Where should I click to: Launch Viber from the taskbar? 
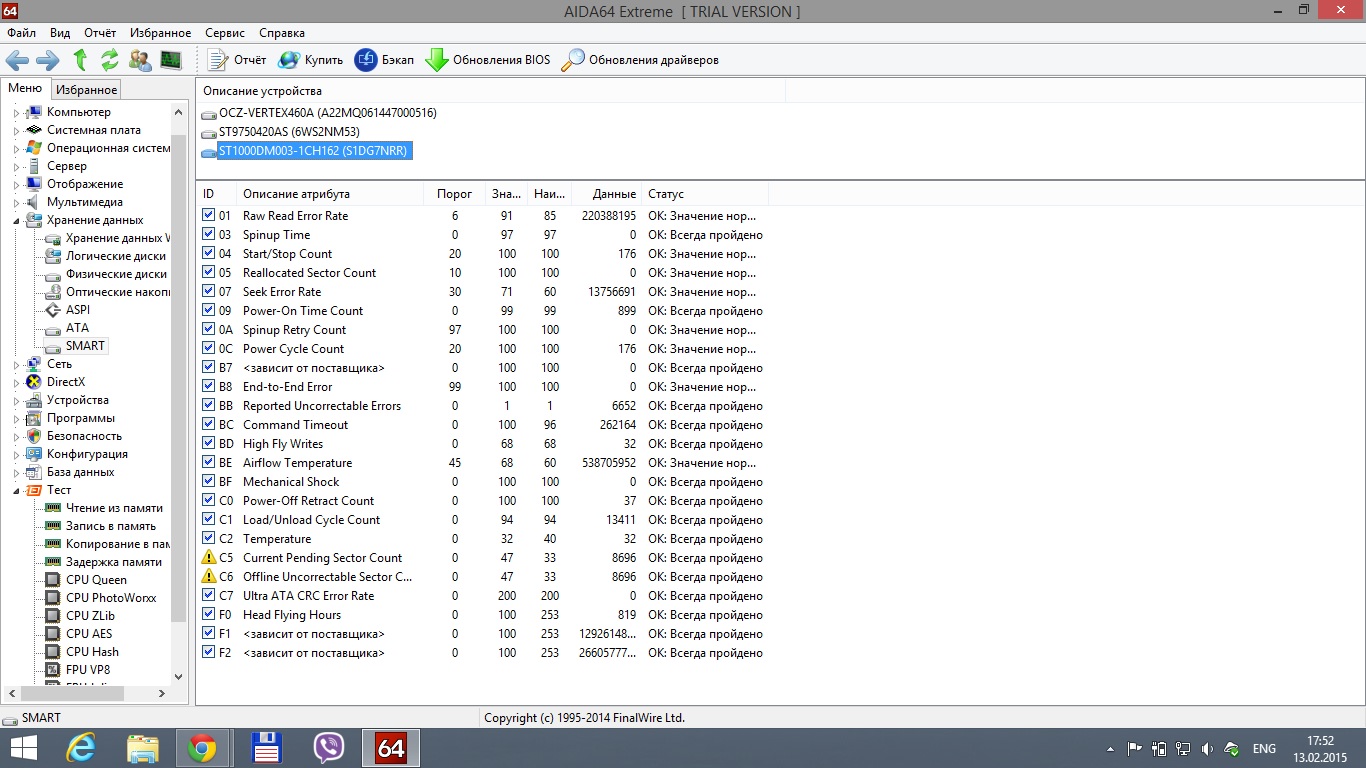coord(329,748)
